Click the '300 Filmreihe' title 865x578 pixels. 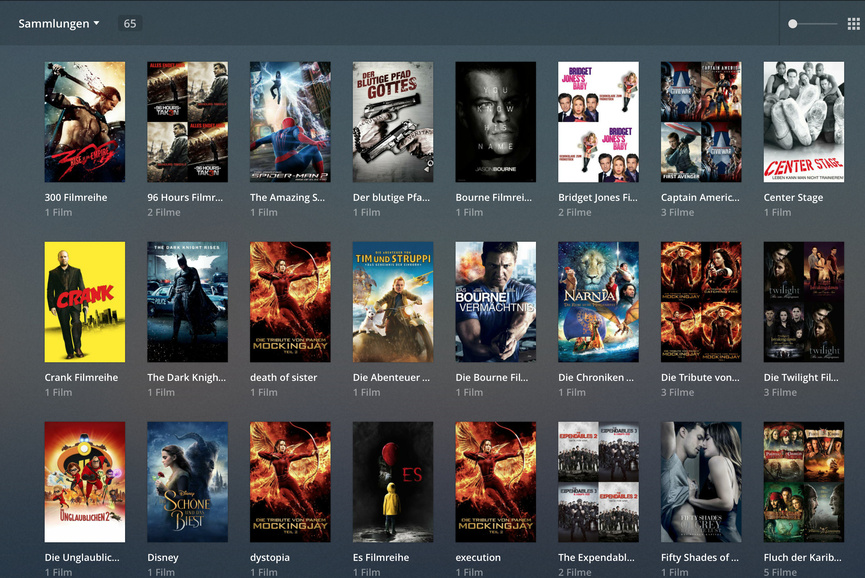[76, 197]
